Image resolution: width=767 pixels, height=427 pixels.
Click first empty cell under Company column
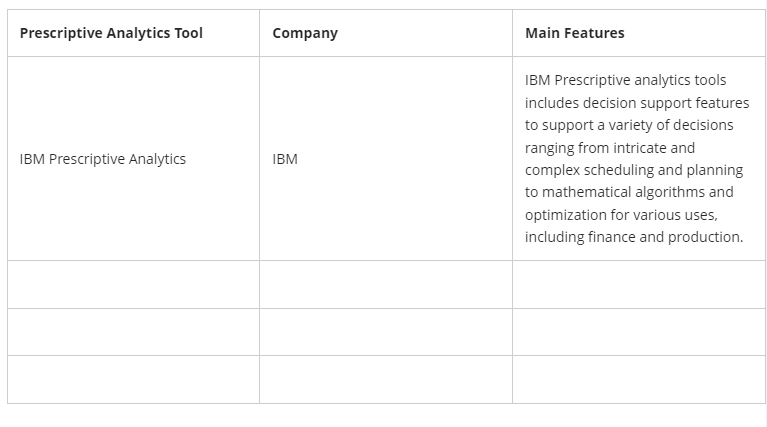(x=385, y=285)
